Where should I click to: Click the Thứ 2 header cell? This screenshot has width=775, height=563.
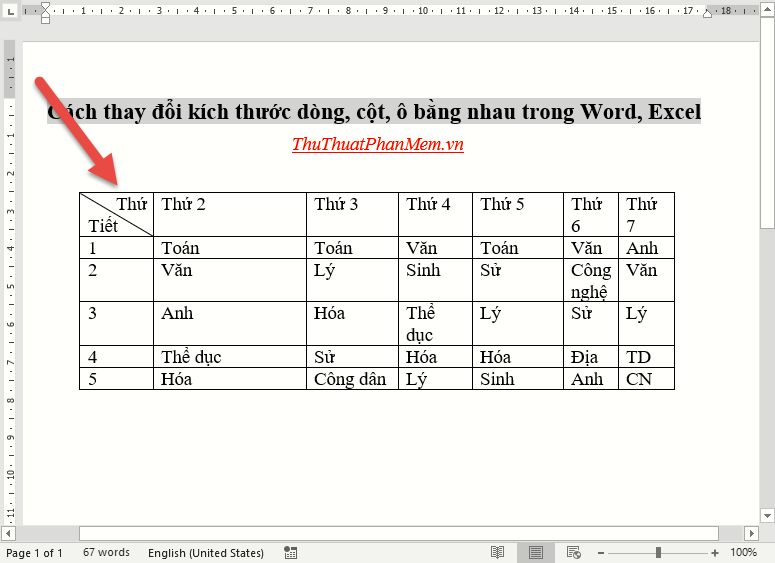point(230,215)
